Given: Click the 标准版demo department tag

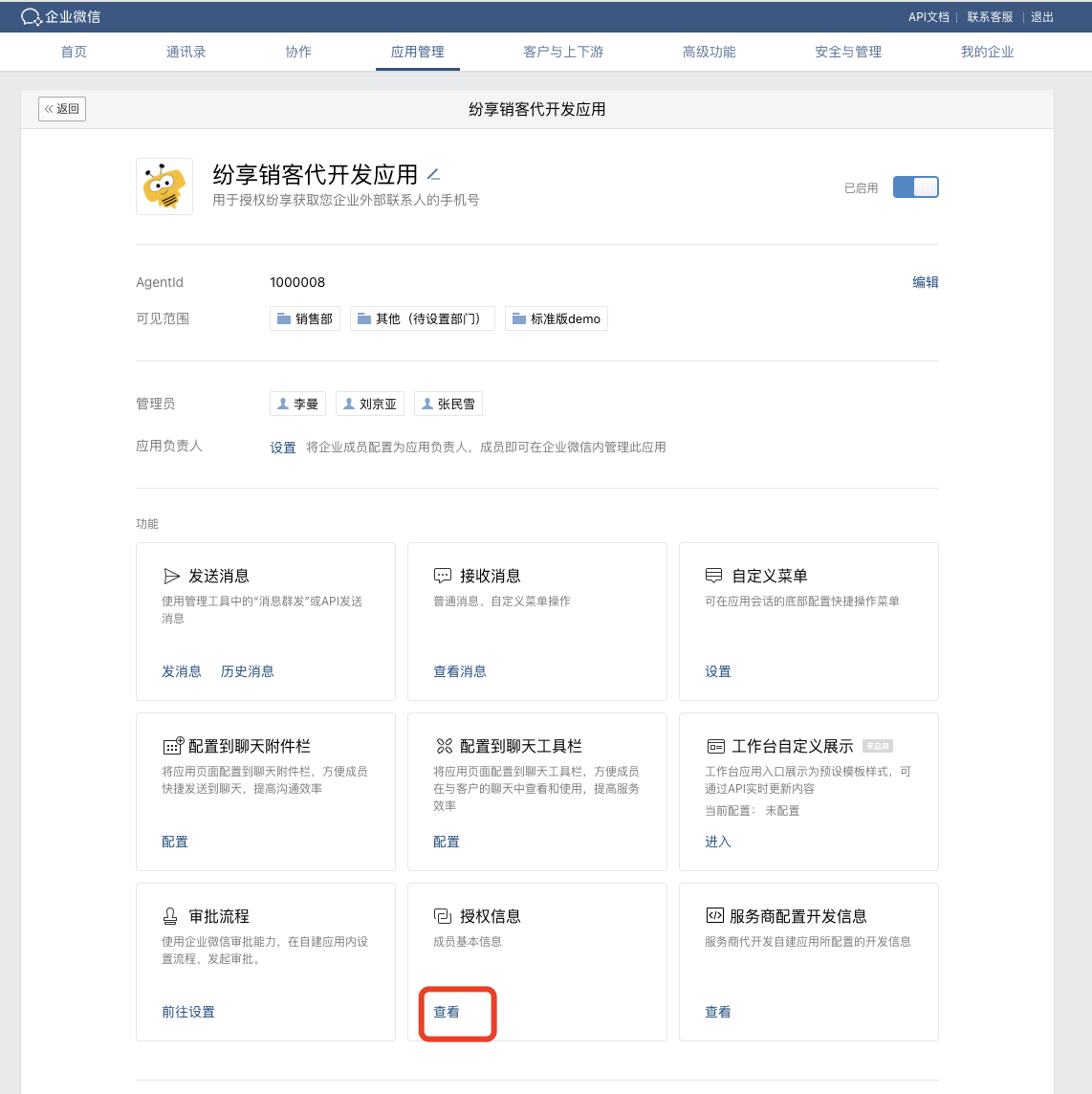Looking at the screenshot, I should 557,318.
